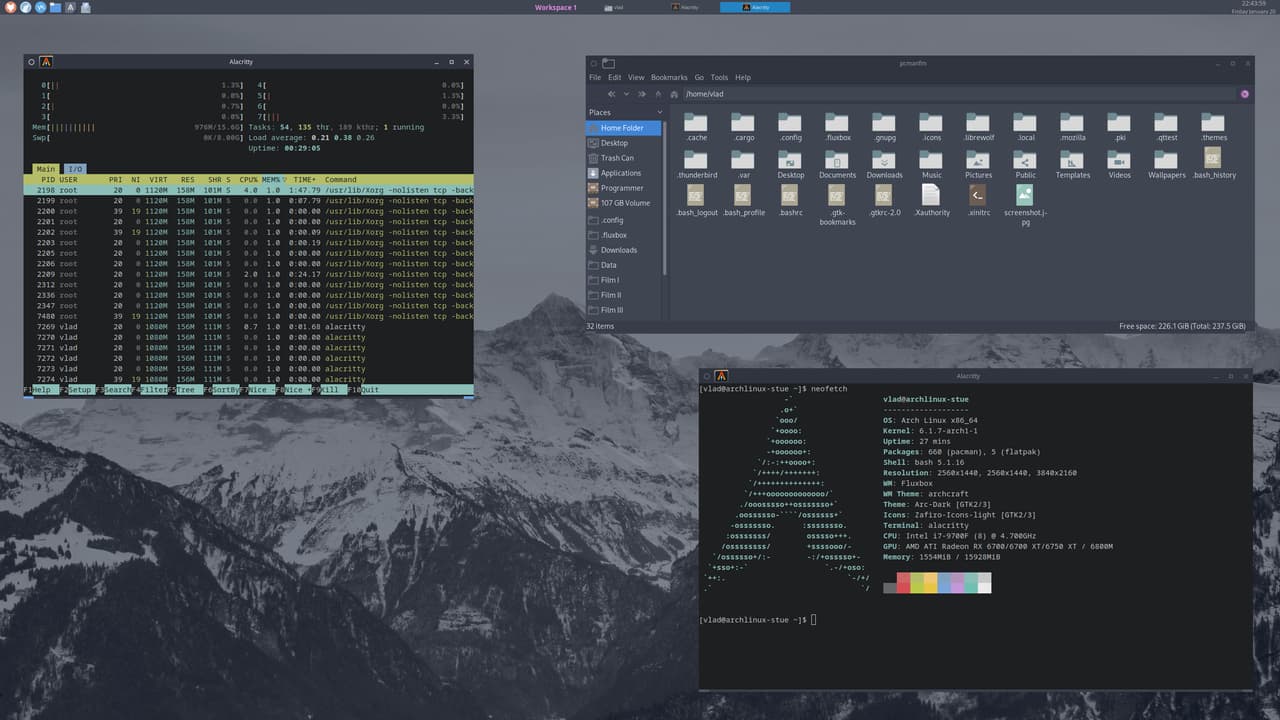Click the back navigation arrow in pcmanfm

pos(611,94)
